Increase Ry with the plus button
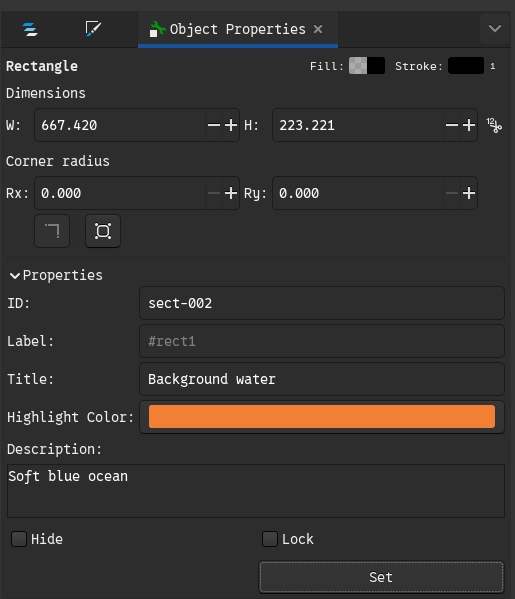The height and width of the screenshot is (599, 515). point(469,193)
